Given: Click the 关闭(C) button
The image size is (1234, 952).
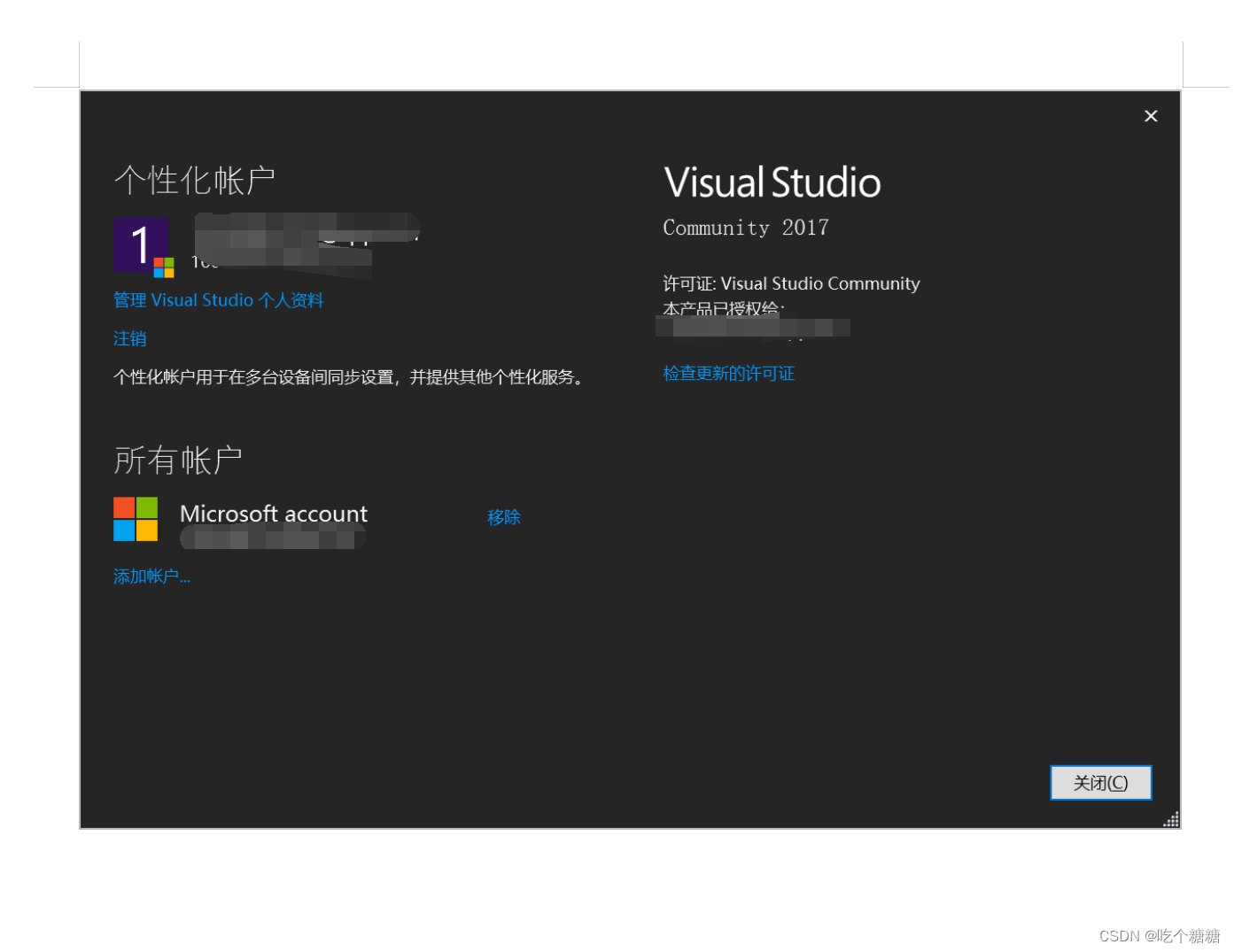Looking at the screenshot, I should coord(1101,783).
